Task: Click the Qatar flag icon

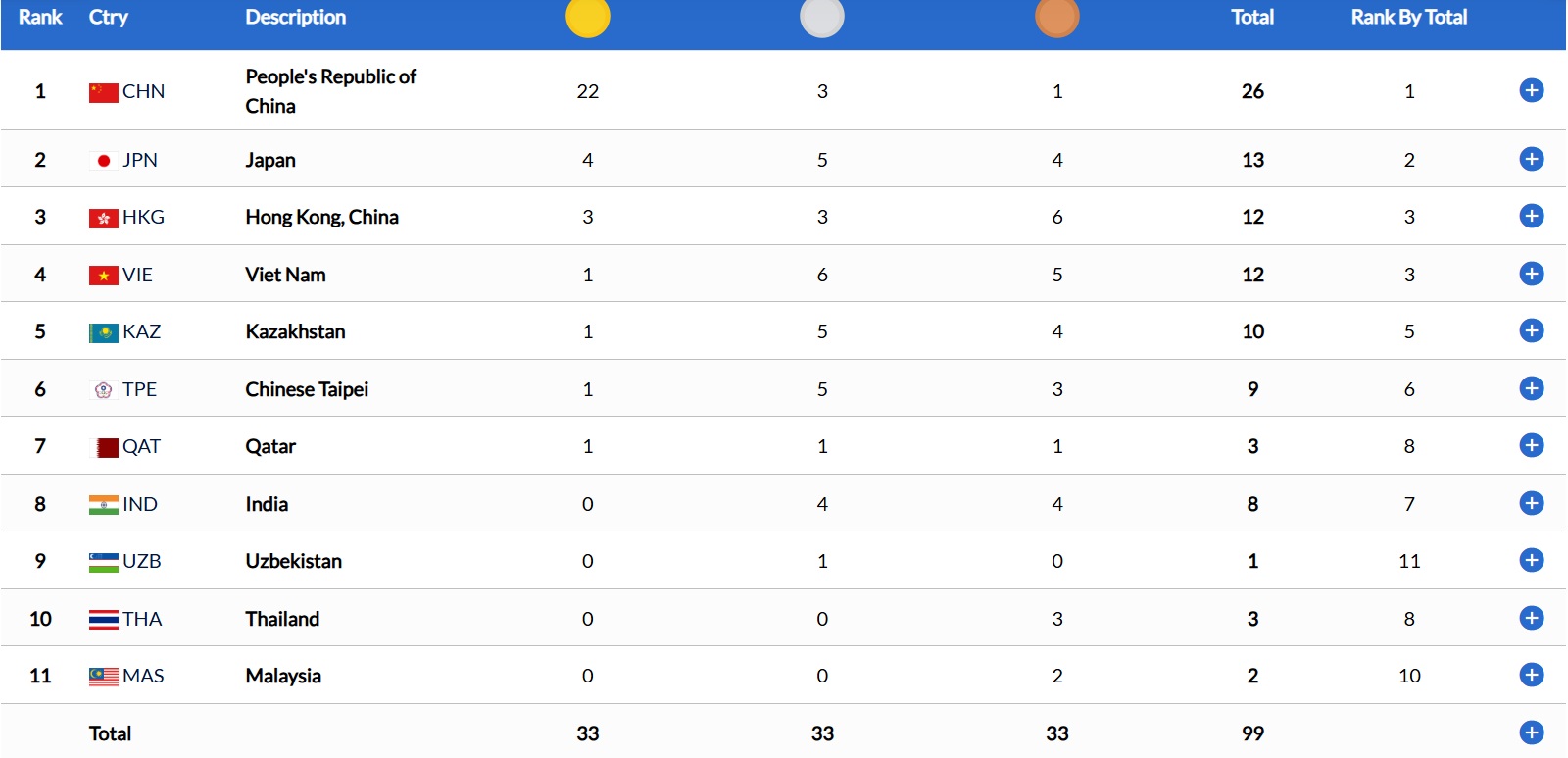Action: (103, 447)
